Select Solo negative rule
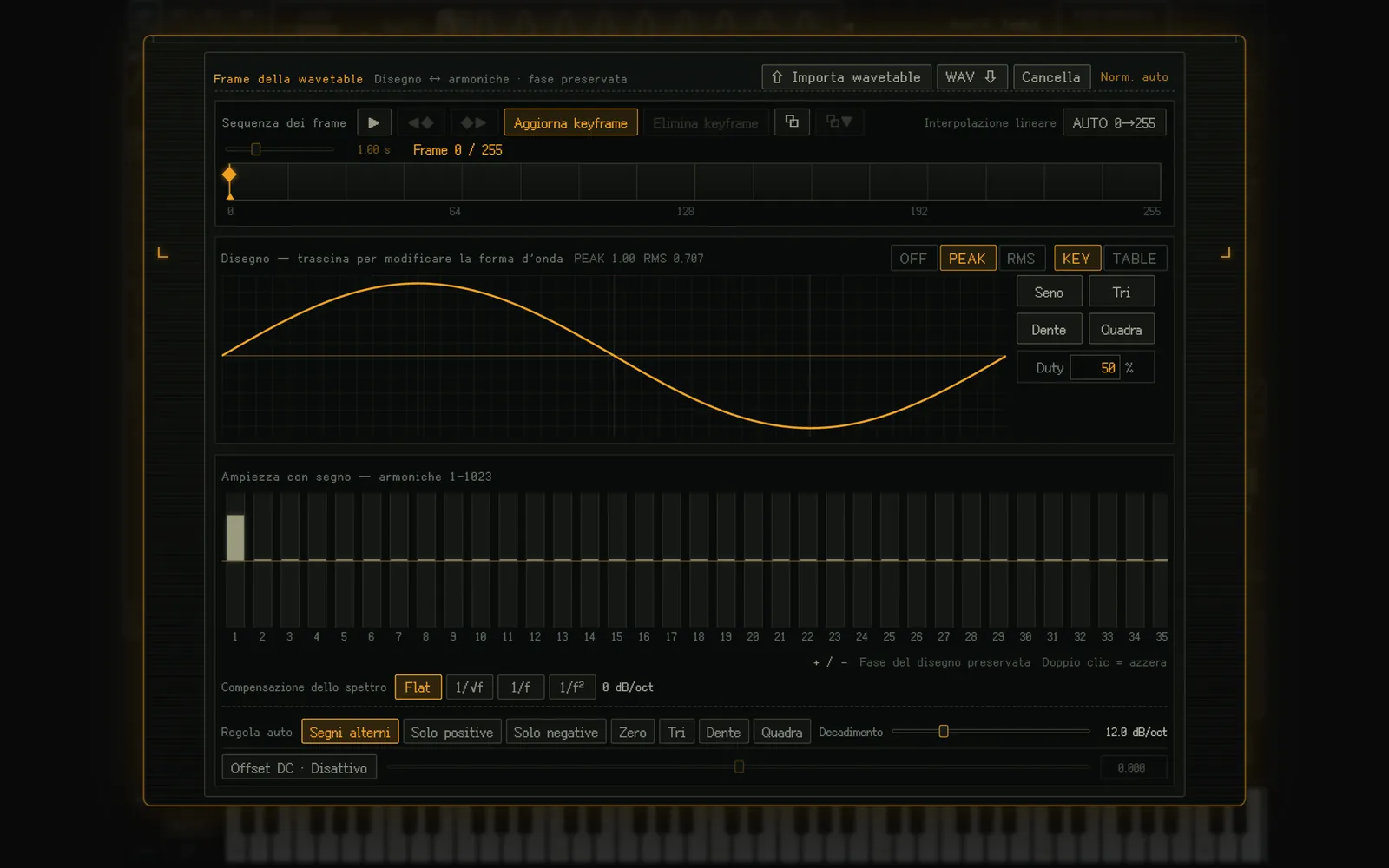 556,732
